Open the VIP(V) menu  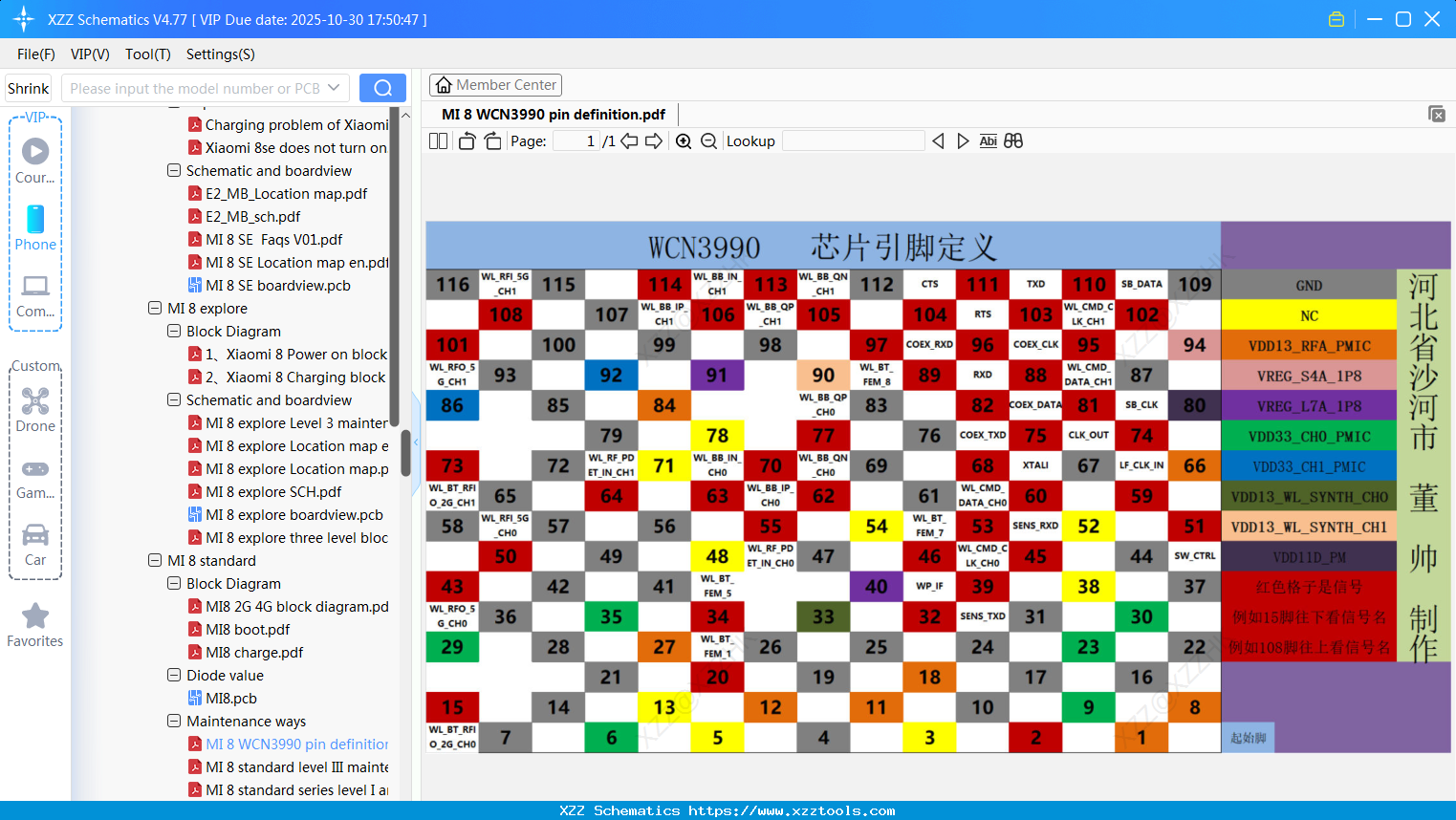90,54
